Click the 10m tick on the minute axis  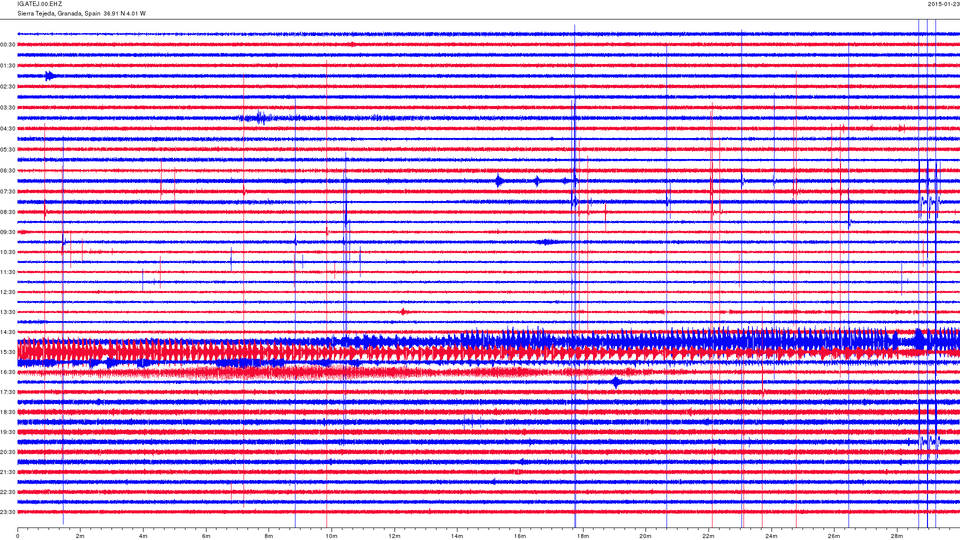click(331, 536)
